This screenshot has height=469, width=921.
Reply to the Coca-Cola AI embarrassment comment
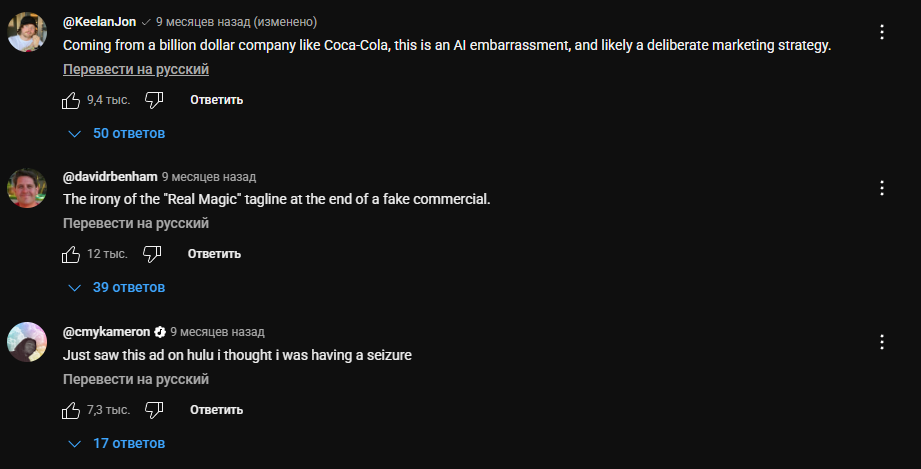(216, 100)
